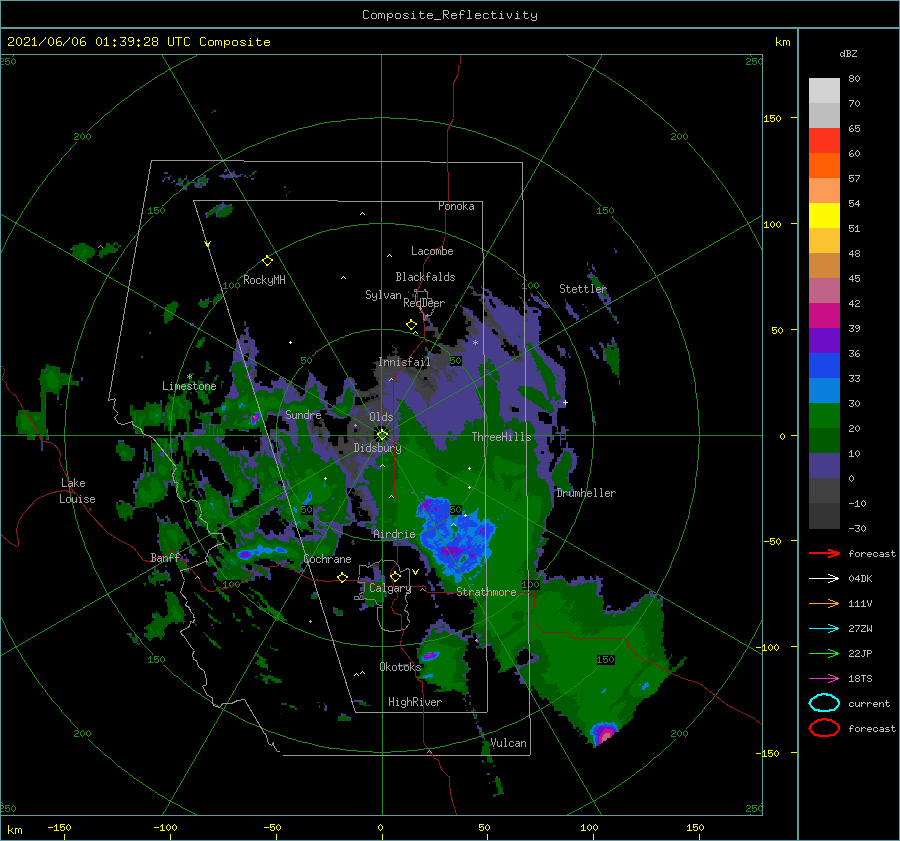
Task: Click the Vulcan city label
Action: (x=509, y=743)
